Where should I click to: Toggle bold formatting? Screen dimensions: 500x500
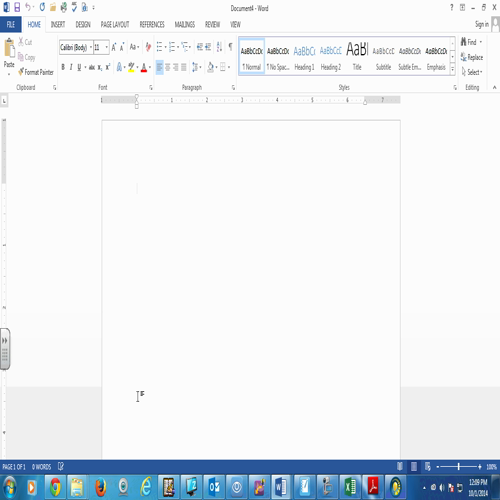pos(63,67)
